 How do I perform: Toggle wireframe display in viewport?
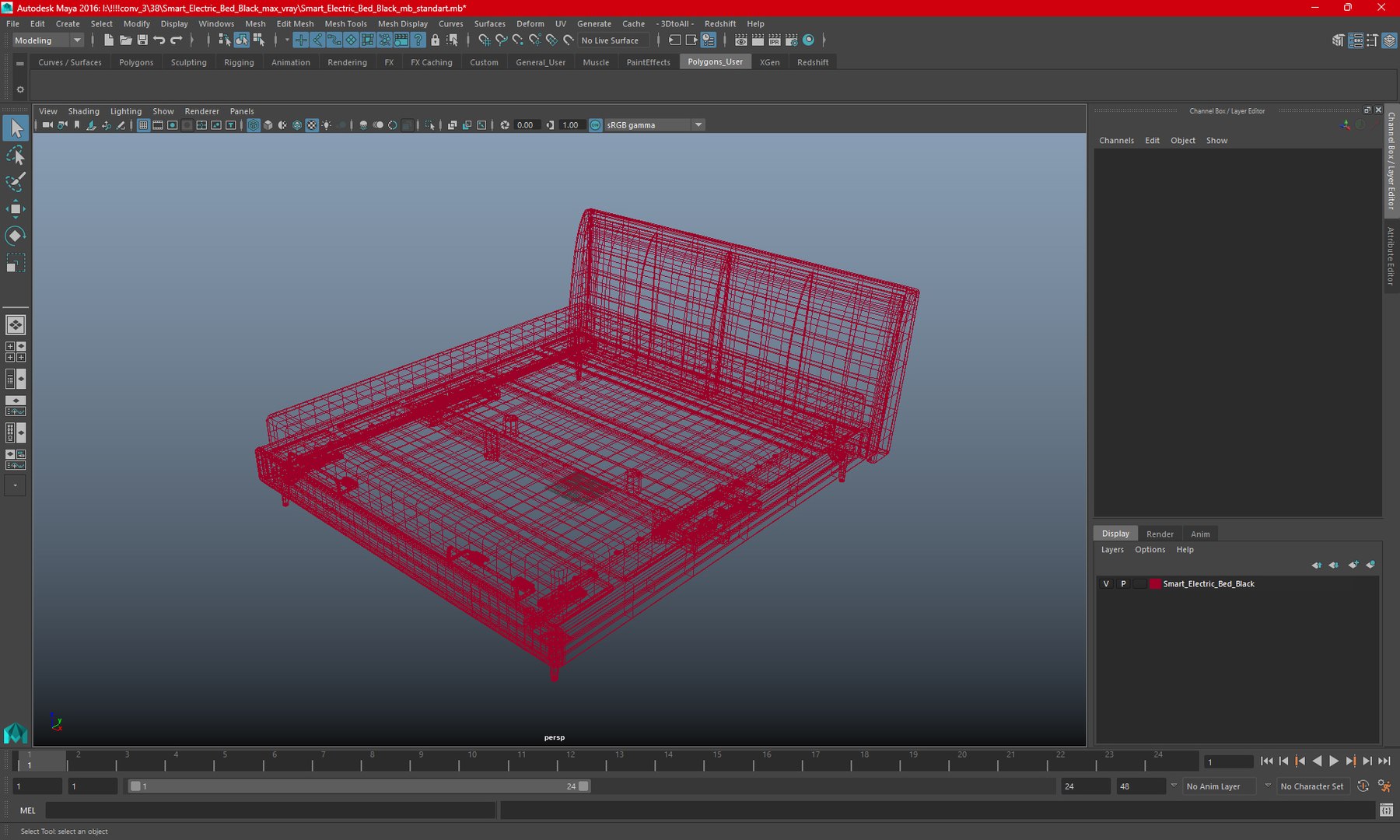pos(254,125)
